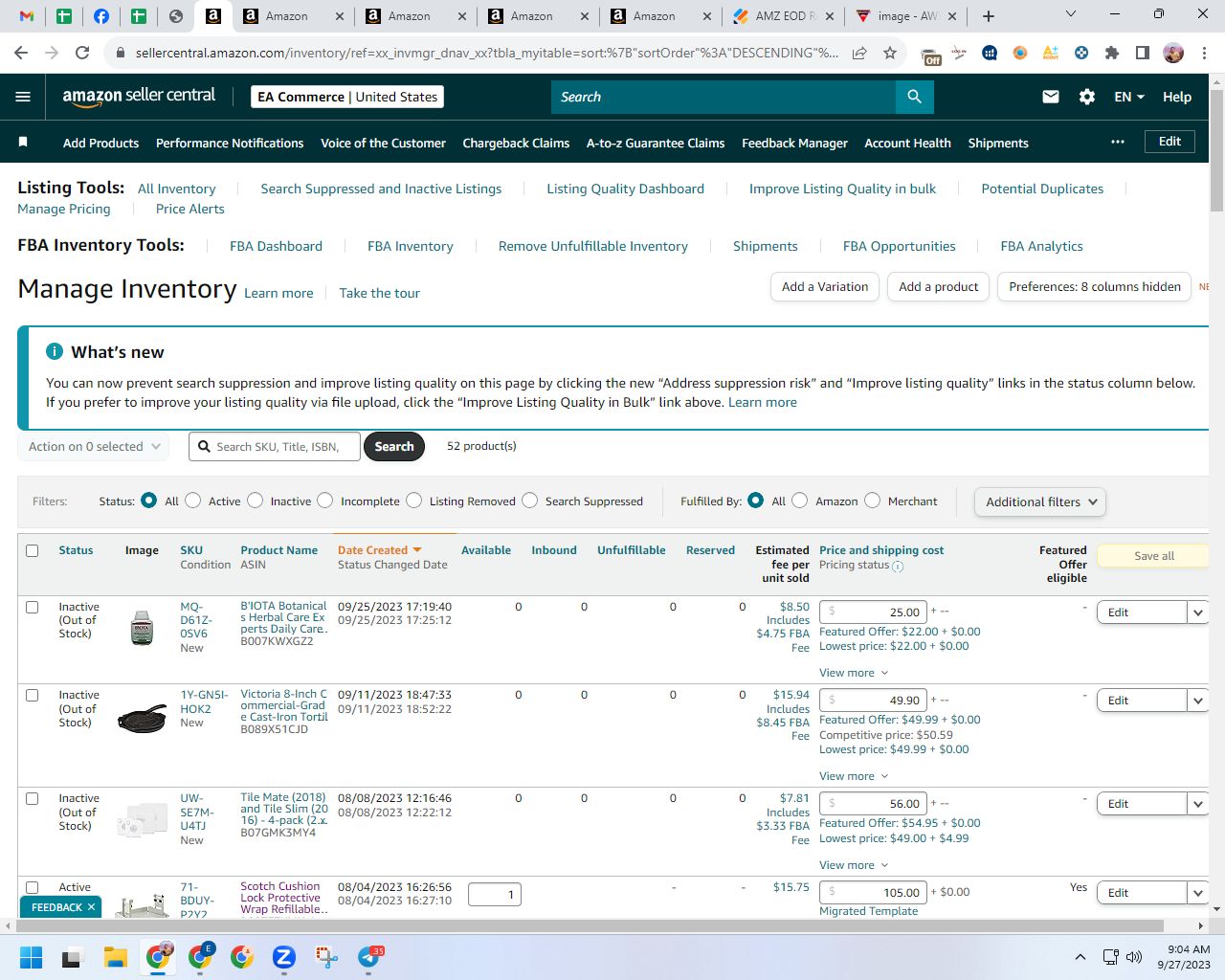
Task: Expand View more under Victoria pricing
Action: [x=854, y=776]
